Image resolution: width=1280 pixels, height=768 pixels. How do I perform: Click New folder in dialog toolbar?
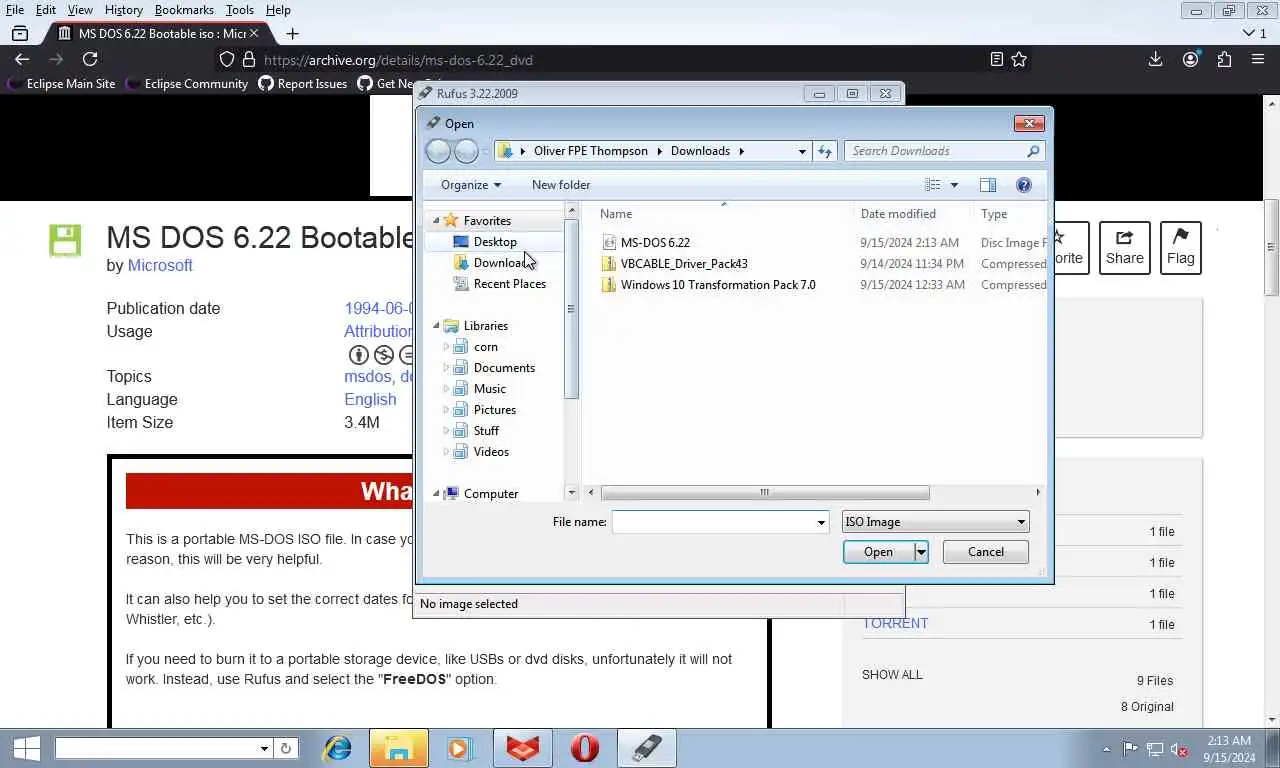tap(561, 185)
